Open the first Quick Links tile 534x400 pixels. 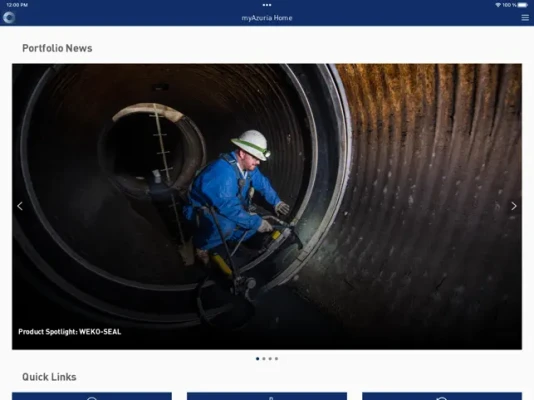92,396
